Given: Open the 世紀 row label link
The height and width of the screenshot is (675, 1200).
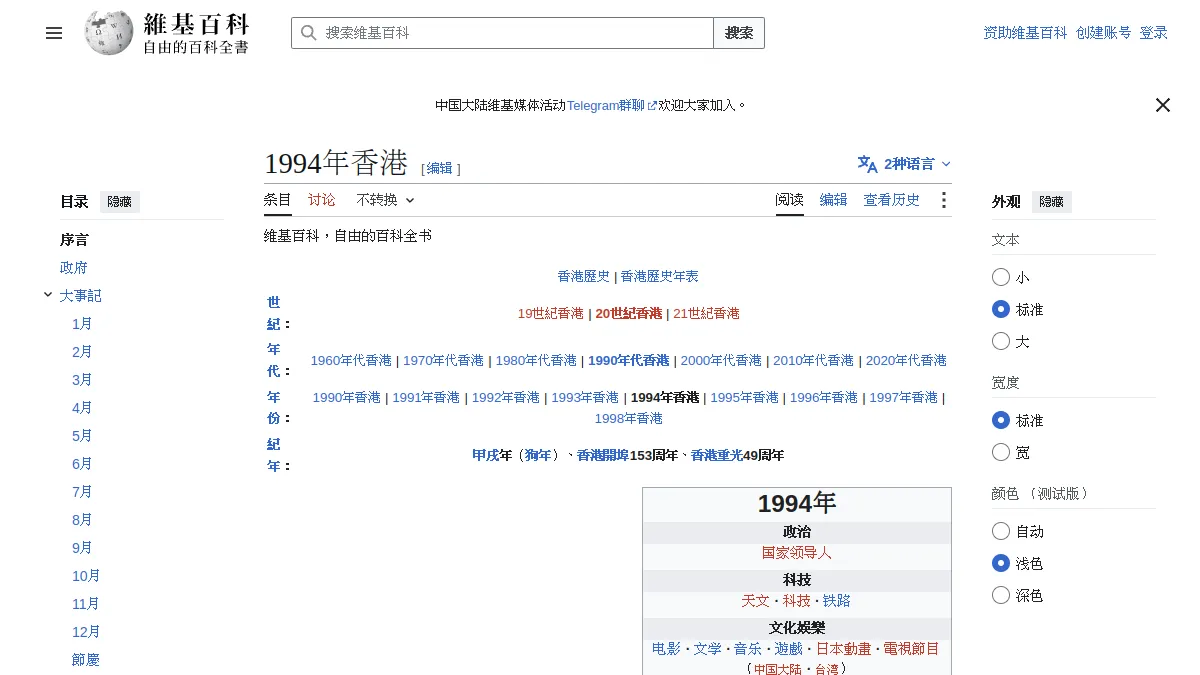Looking at the screenshot, I should [274, 313].
